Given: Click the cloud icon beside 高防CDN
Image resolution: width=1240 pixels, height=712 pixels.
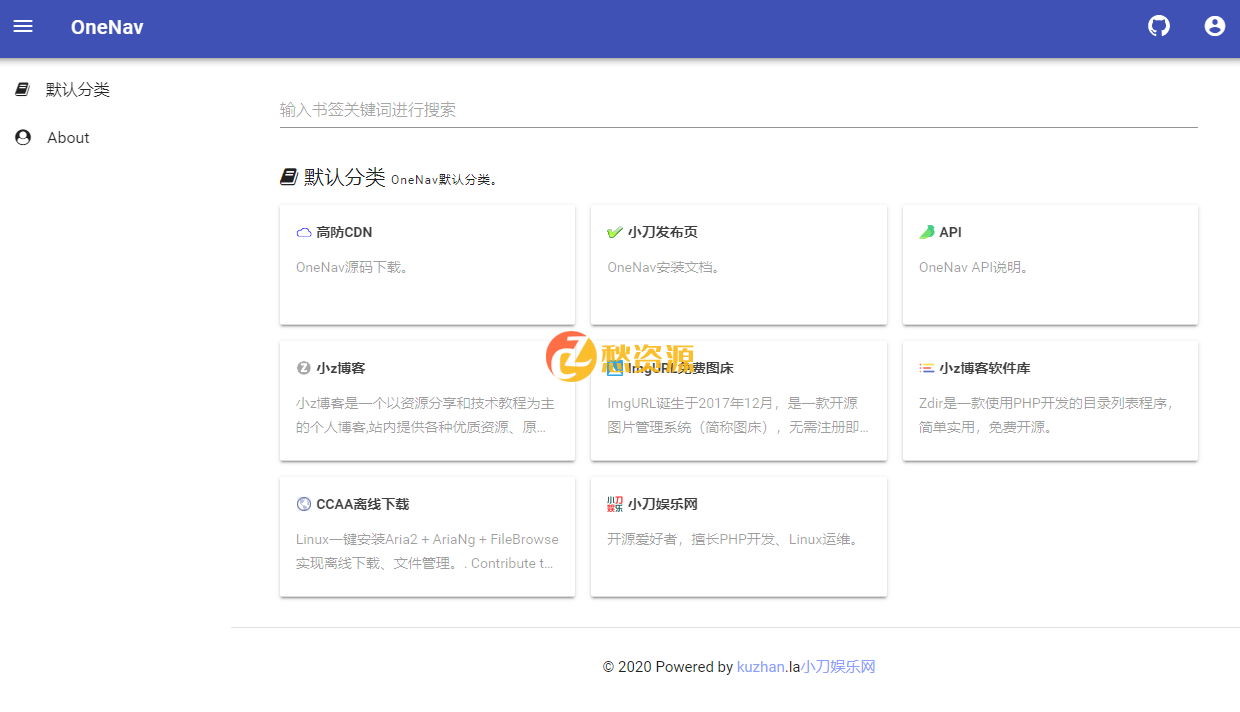Looking at the screenshot, I should (x=304, y=233).
